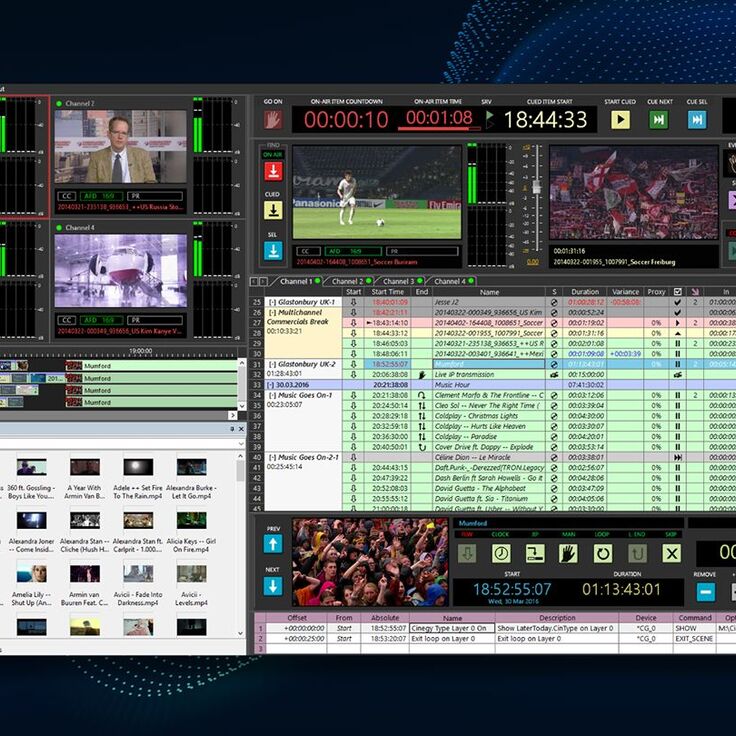Set the CLOCK start mode icon
736x736 pixels.
[501, 553]
